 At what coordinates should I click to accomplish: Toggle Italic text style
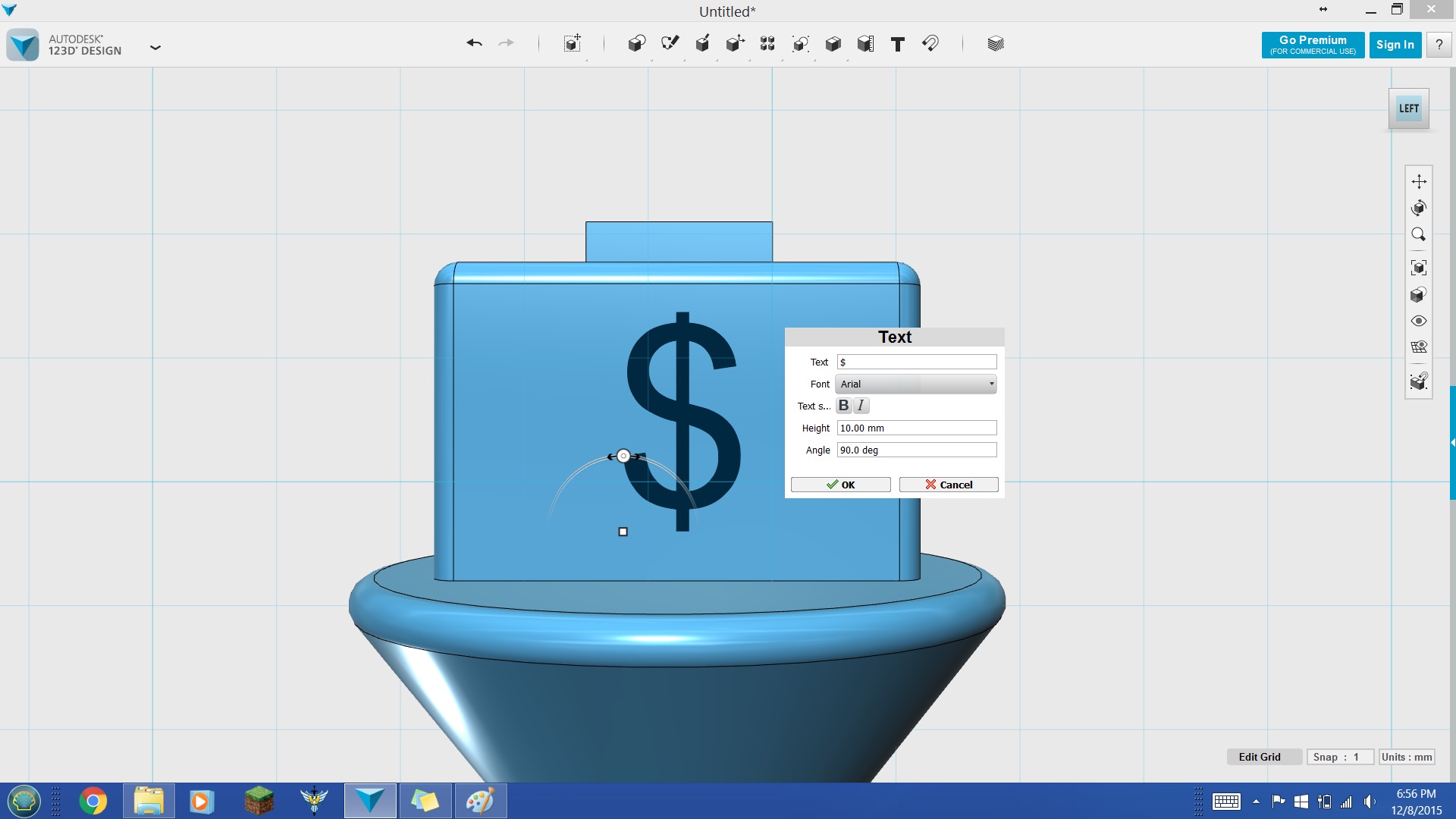pos(861,406)
